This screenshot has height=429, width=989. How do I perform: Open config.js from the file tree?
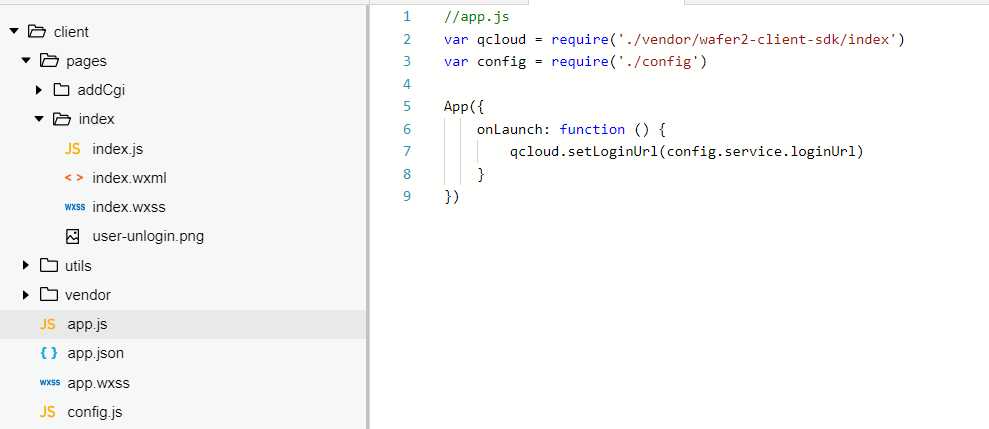(95, 412)
